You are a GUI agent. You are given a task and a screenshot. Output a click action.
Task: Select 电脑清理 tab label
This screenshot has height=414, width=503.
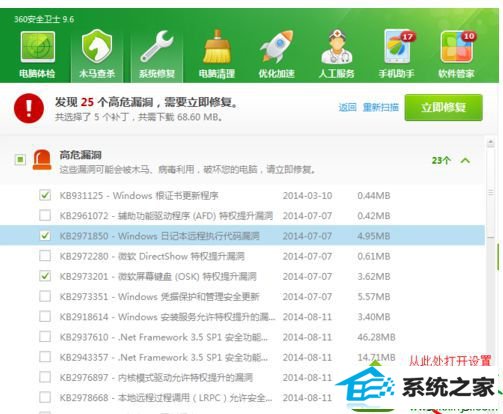tap(217, 74)
